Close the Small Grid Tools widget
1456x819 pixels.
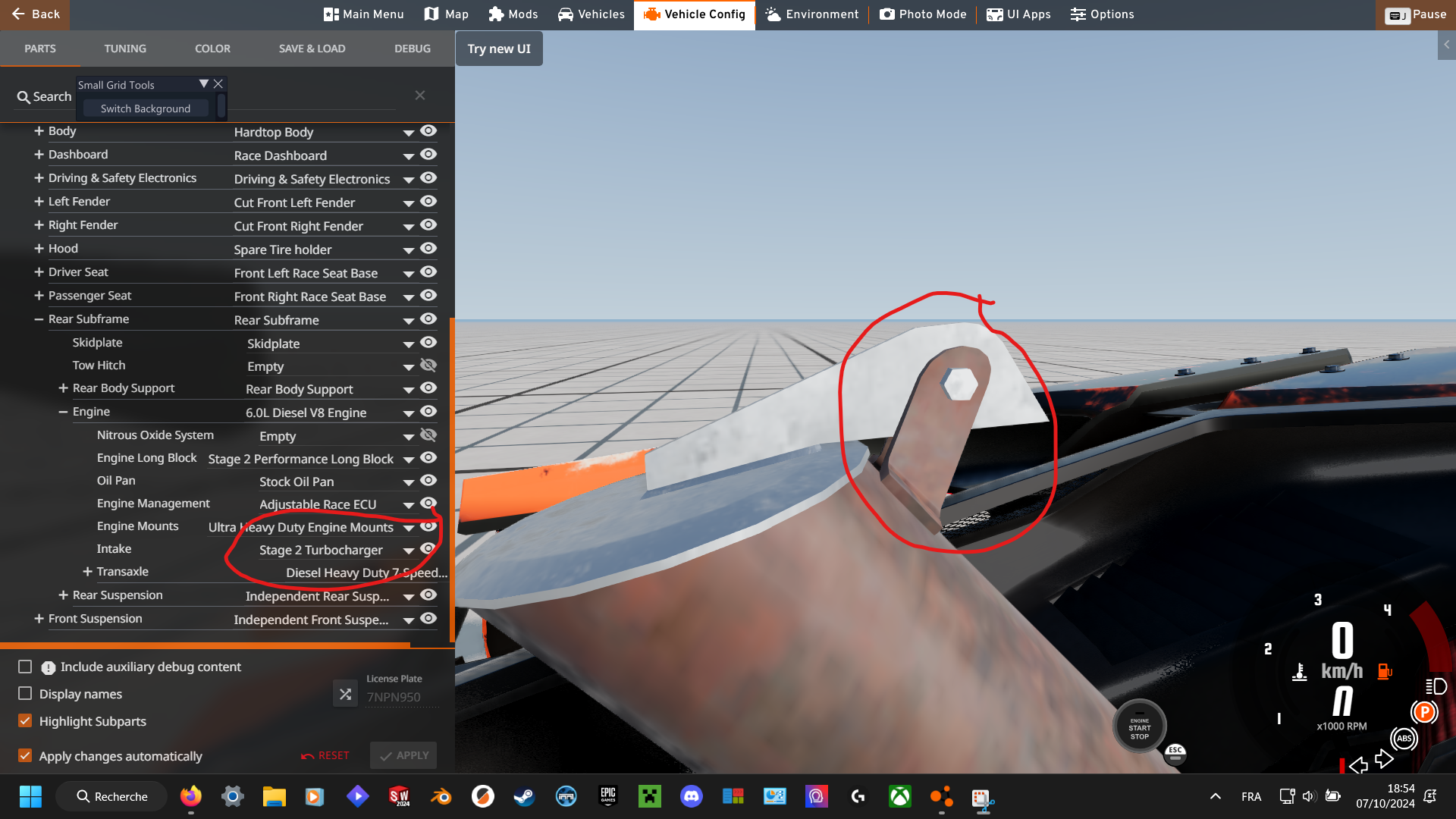pyautogui.click(x=218, y=84)
